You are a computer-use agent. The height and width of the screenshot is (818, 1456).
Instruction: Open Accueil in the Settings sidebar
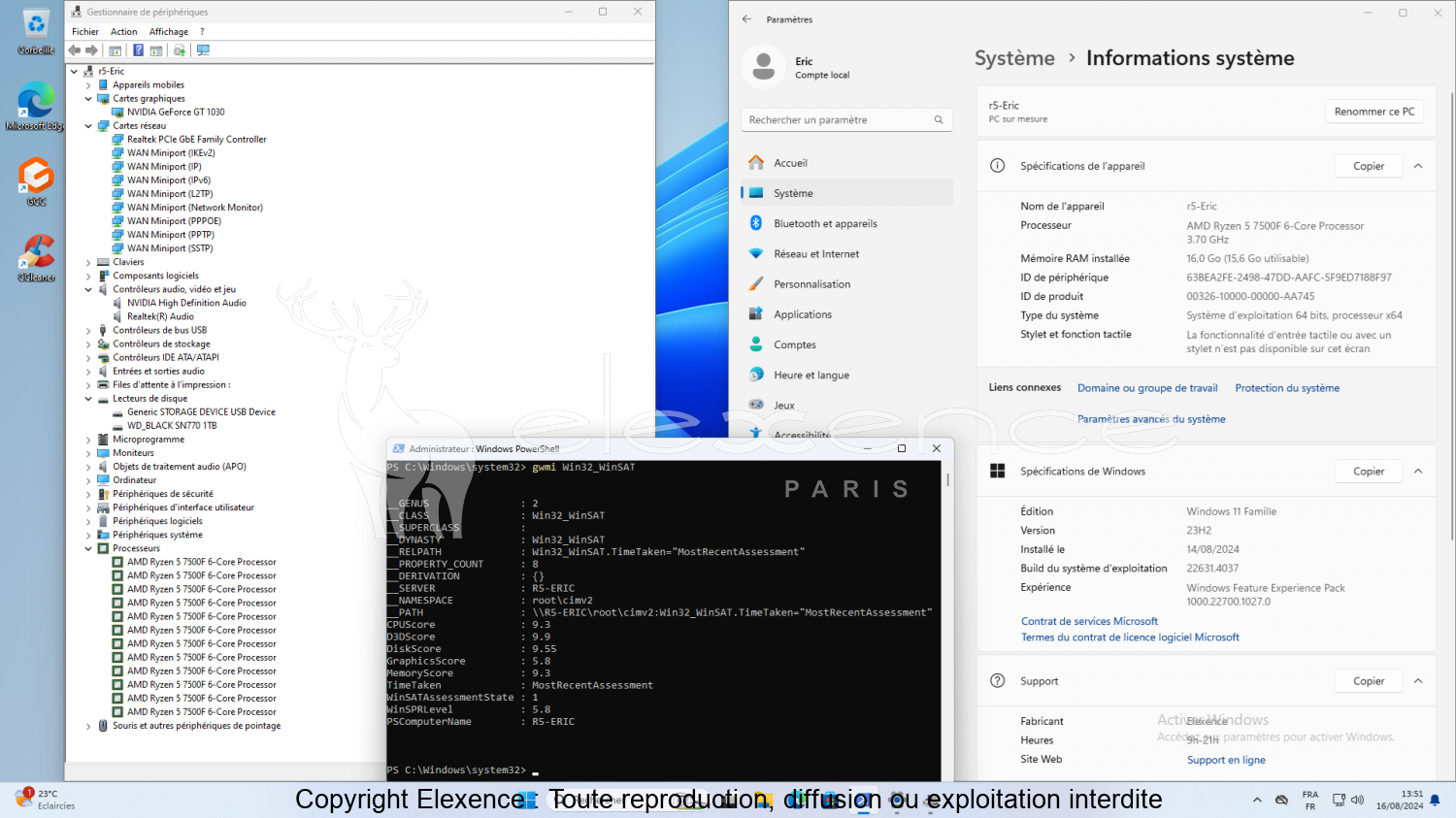pyautogui.click(x=846, y=163)
